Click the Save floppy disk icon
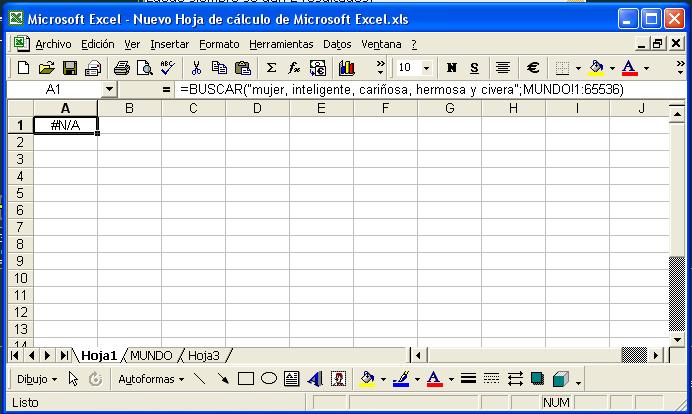Image resolution: width=692 pixels, height=414 pixels. coord(70,68)
